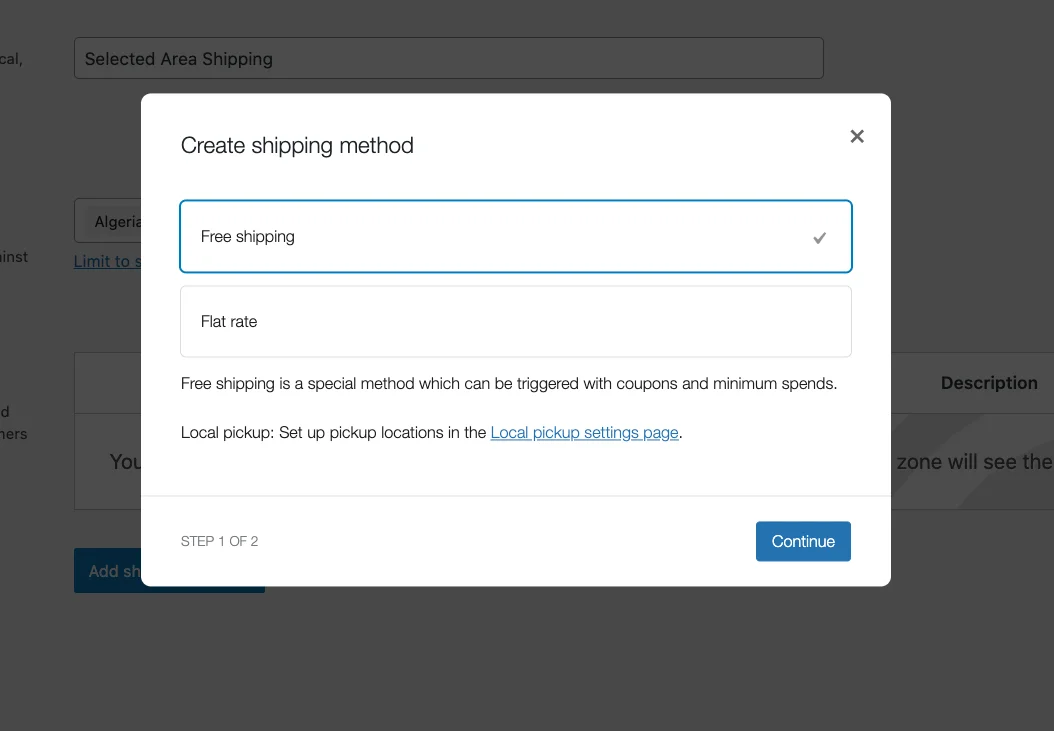Click the checkmark icon on Free shipping

click(820, 238)
